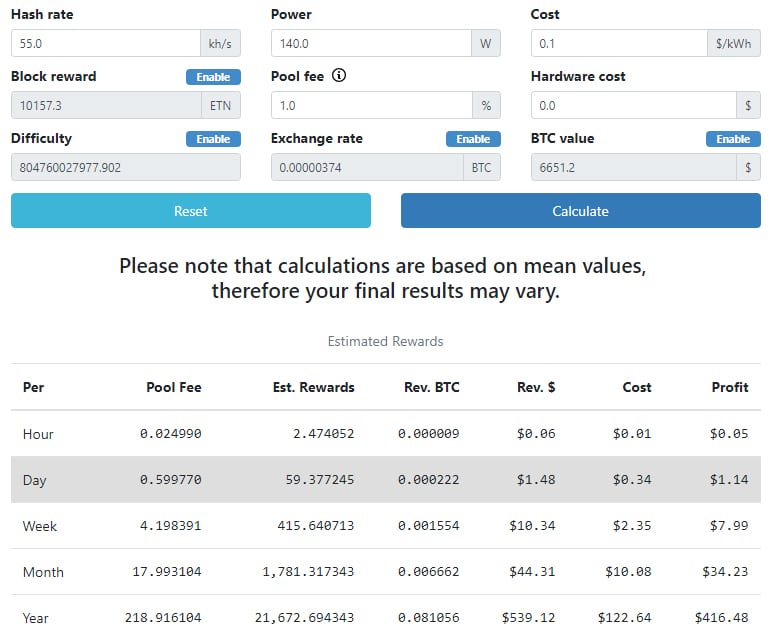Click the Pool fee info icon
772x640 pixels.
[x=339, y=76]
